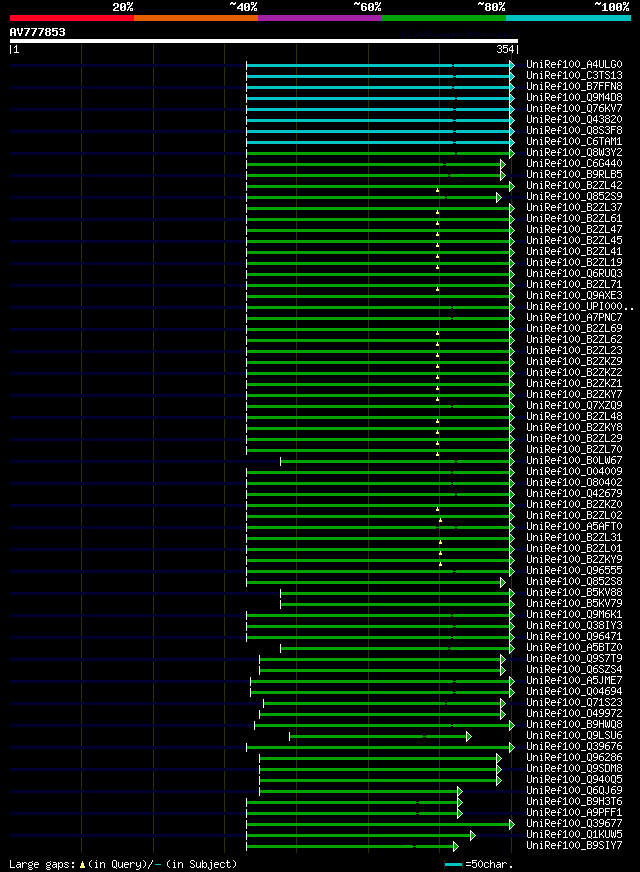Click the orange ~40% identity scale segment
The width and height of the screenshot is (640, 872).
196,18
